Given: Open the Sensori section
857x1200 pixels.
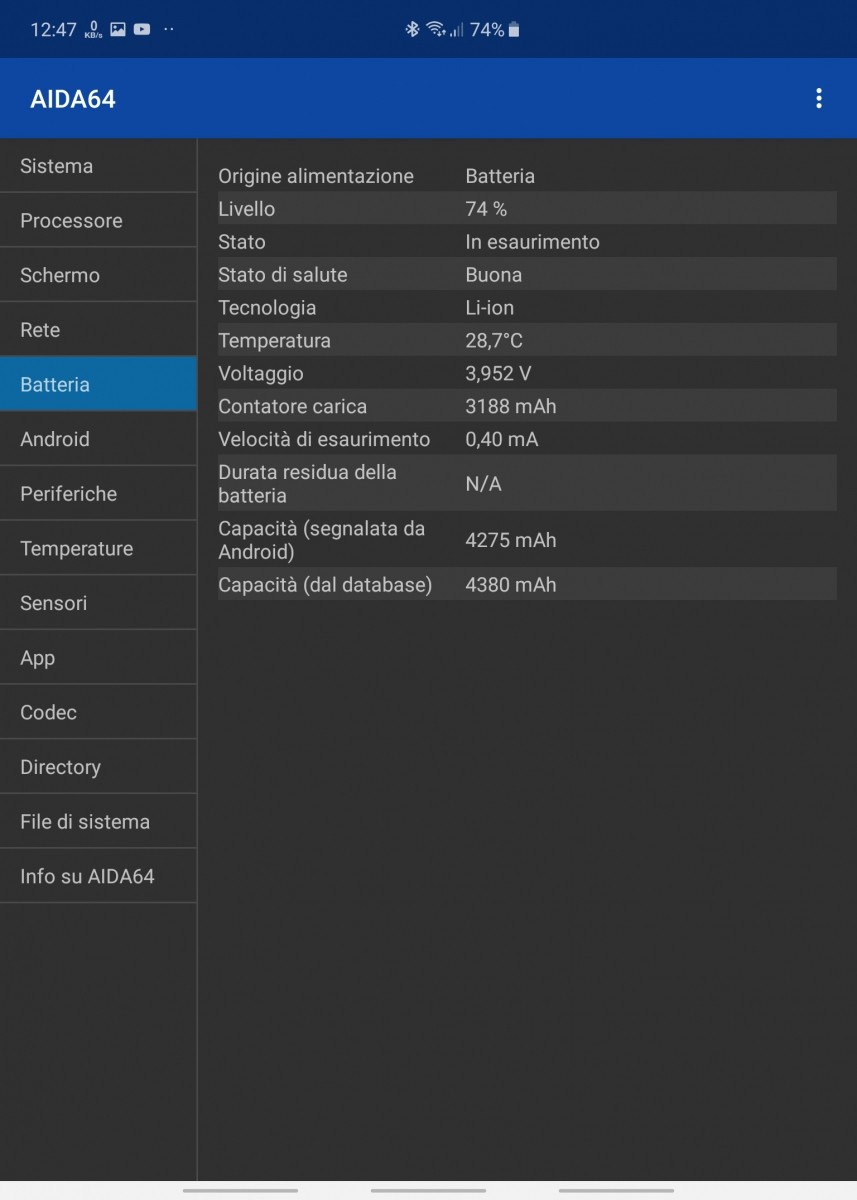Looking at the screenshot, I should click(x=98, y=603).
